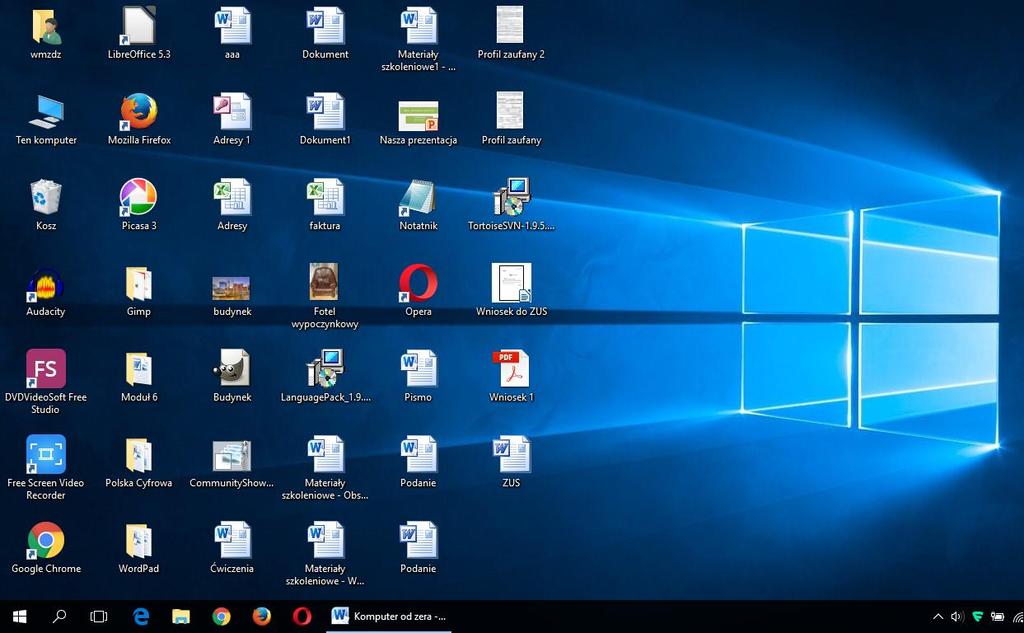This screenshot has height=633, width=1024.
Task: Click the "Polska Cyfrowa" label text
Action: click(138, 483)
